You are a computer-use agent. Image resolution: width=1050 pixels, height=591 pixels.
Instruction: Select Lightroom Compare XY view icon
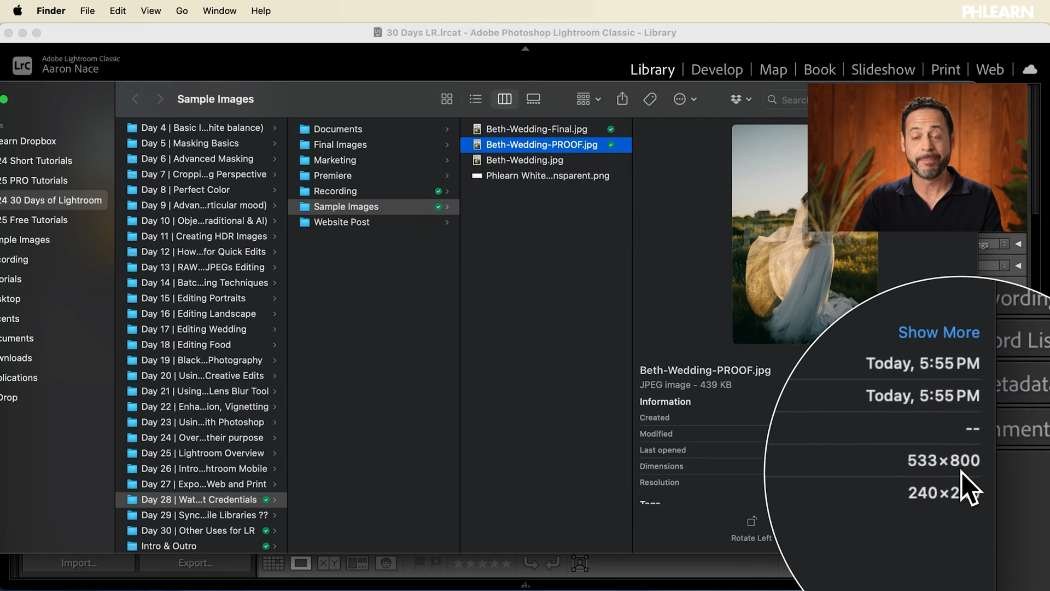[329, 564]
